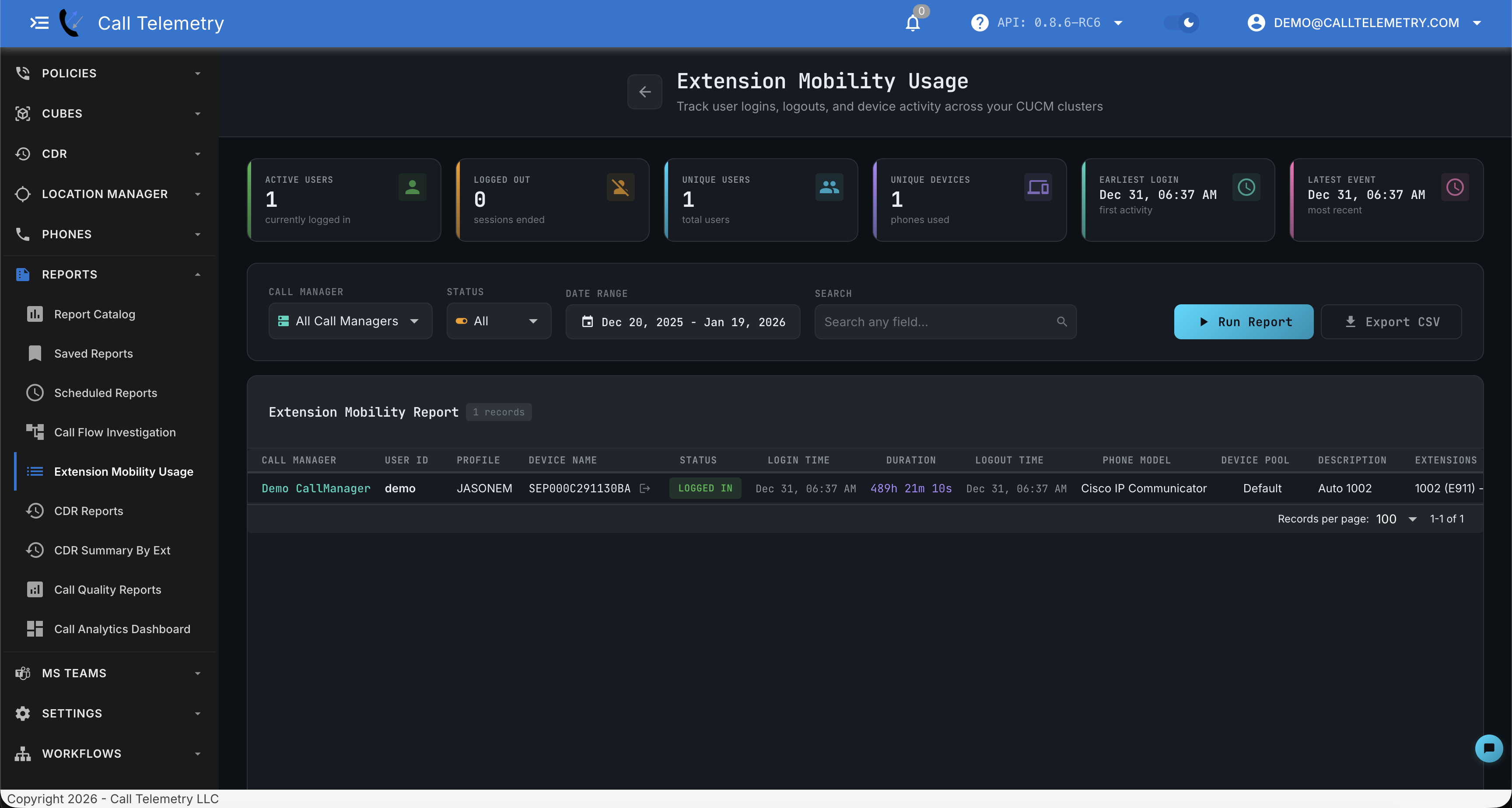1512x808 pixels.
Task: Expand the Workflows menu
Action: [x=109, y=753]
